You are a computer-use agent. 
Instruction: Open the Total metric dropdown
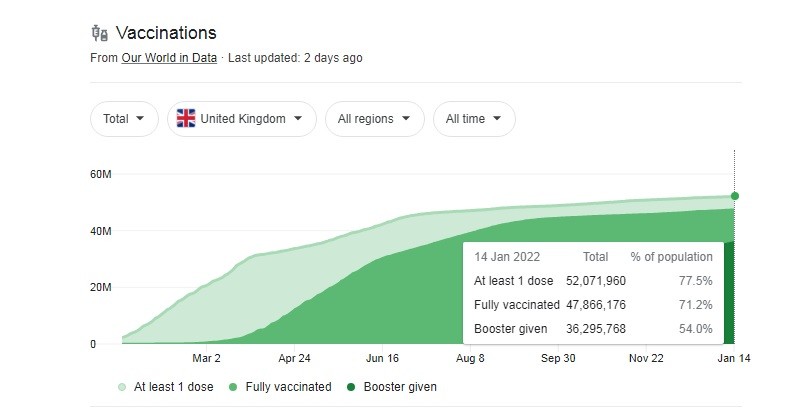(x=125, y=119)
